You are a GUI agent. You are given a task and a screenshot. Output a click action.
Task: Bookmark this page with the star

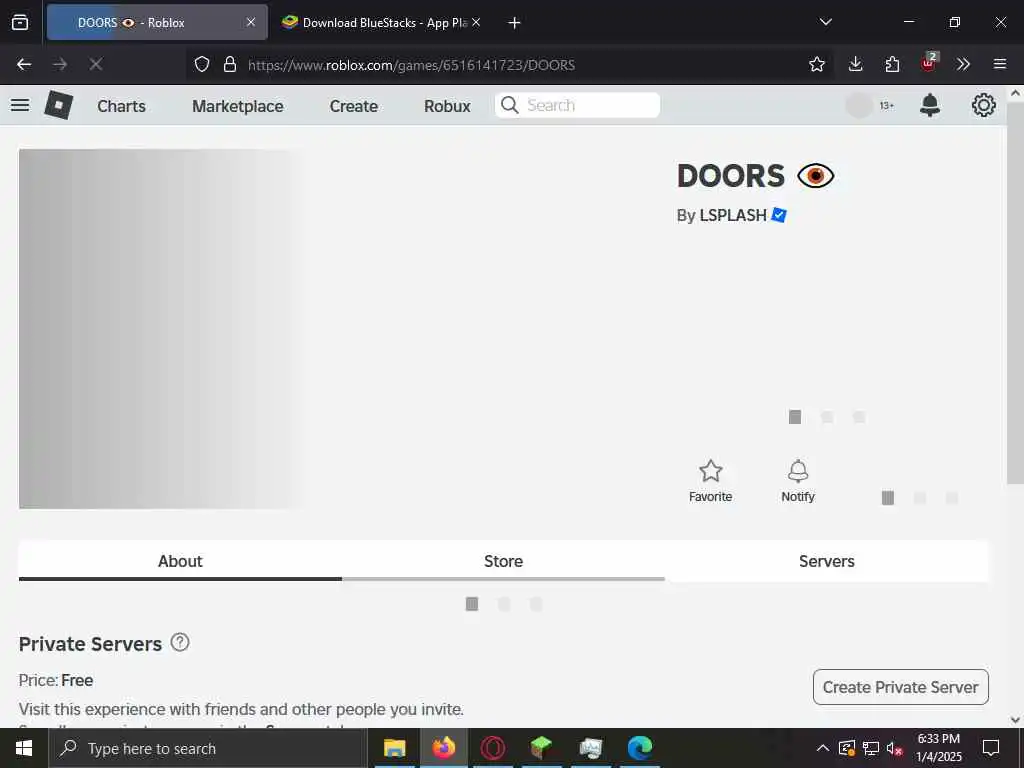(816, 64)
